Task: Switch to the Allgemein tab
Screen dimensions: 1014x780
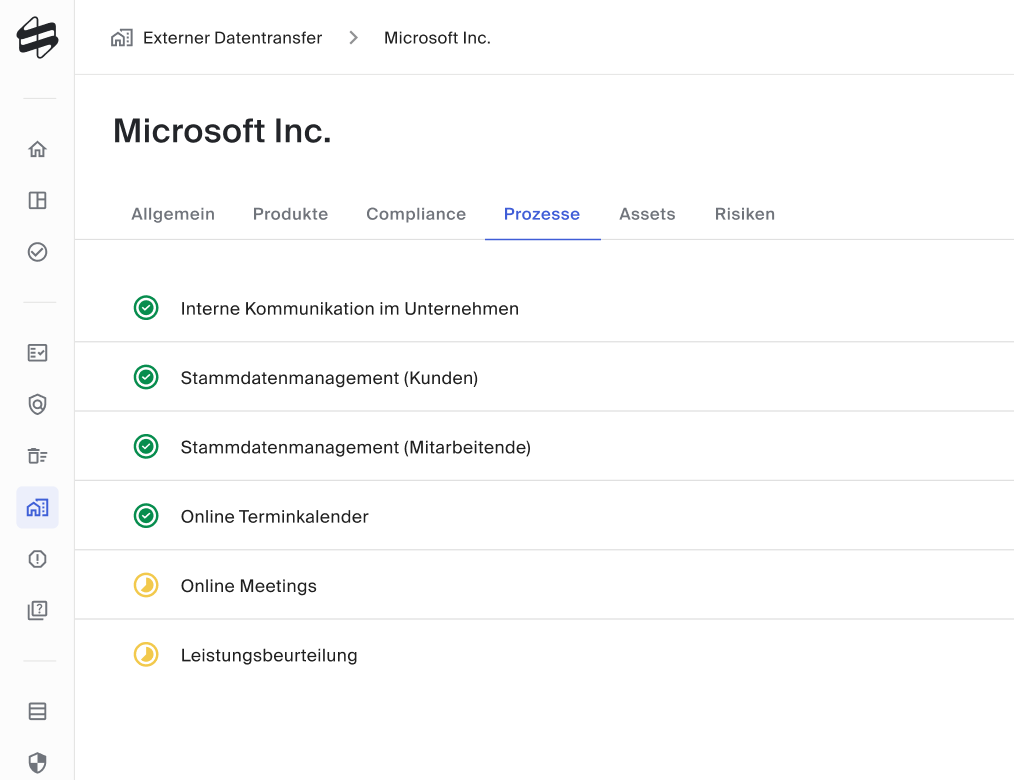Action: click(173, 214)
